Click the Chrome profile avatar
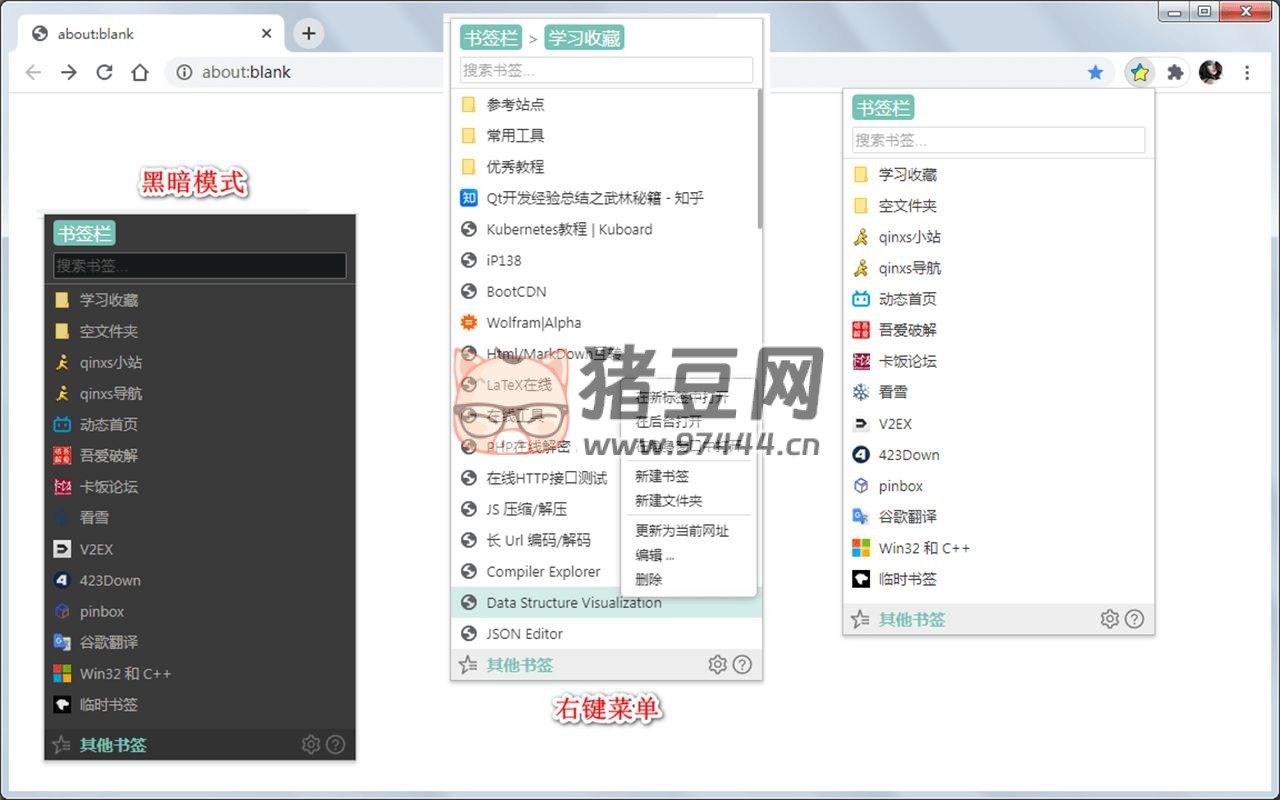 point(1211,72)
